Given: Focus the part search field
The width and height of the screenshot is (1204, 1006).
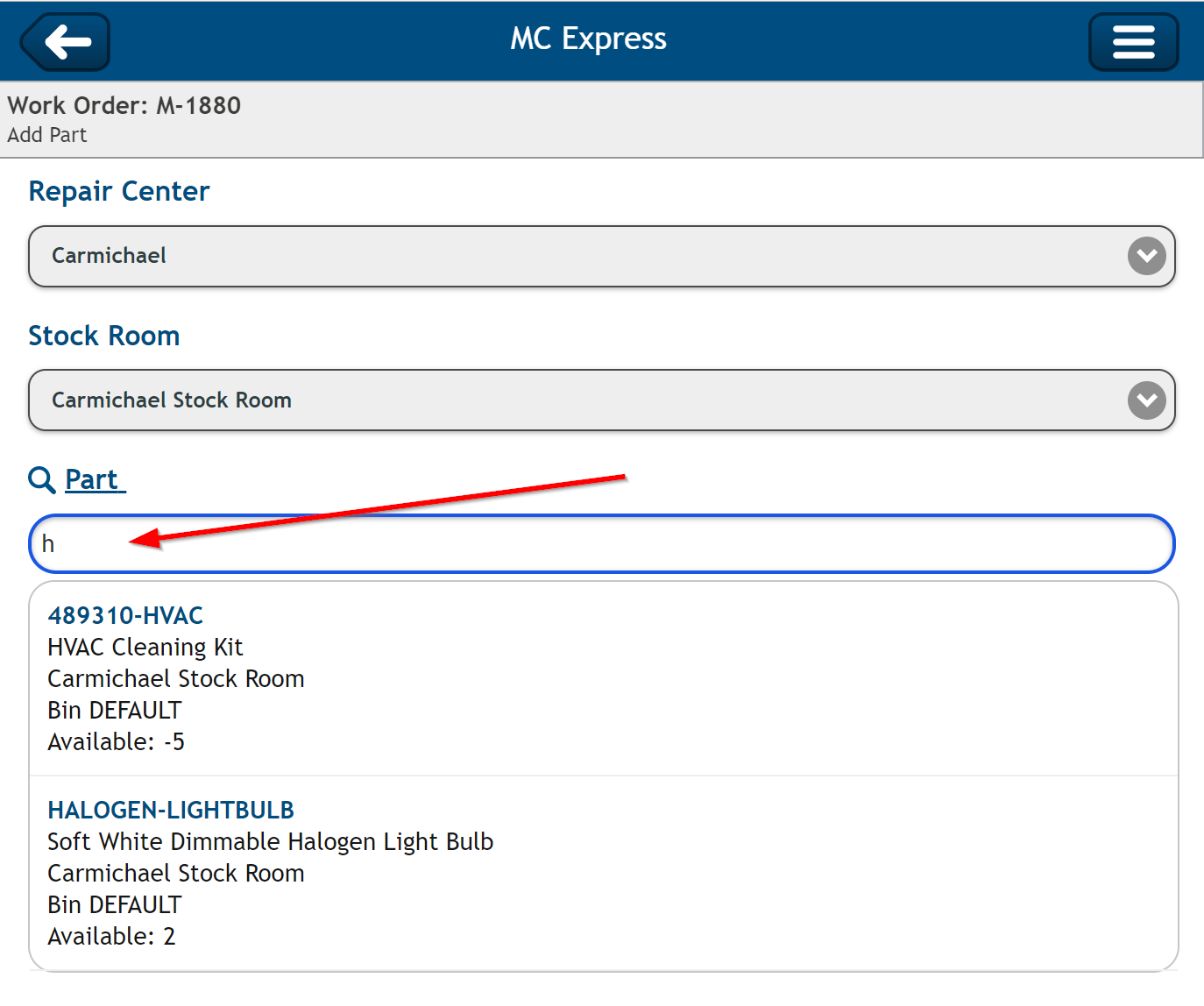Looking at the screenshot, I should [601, 544].
